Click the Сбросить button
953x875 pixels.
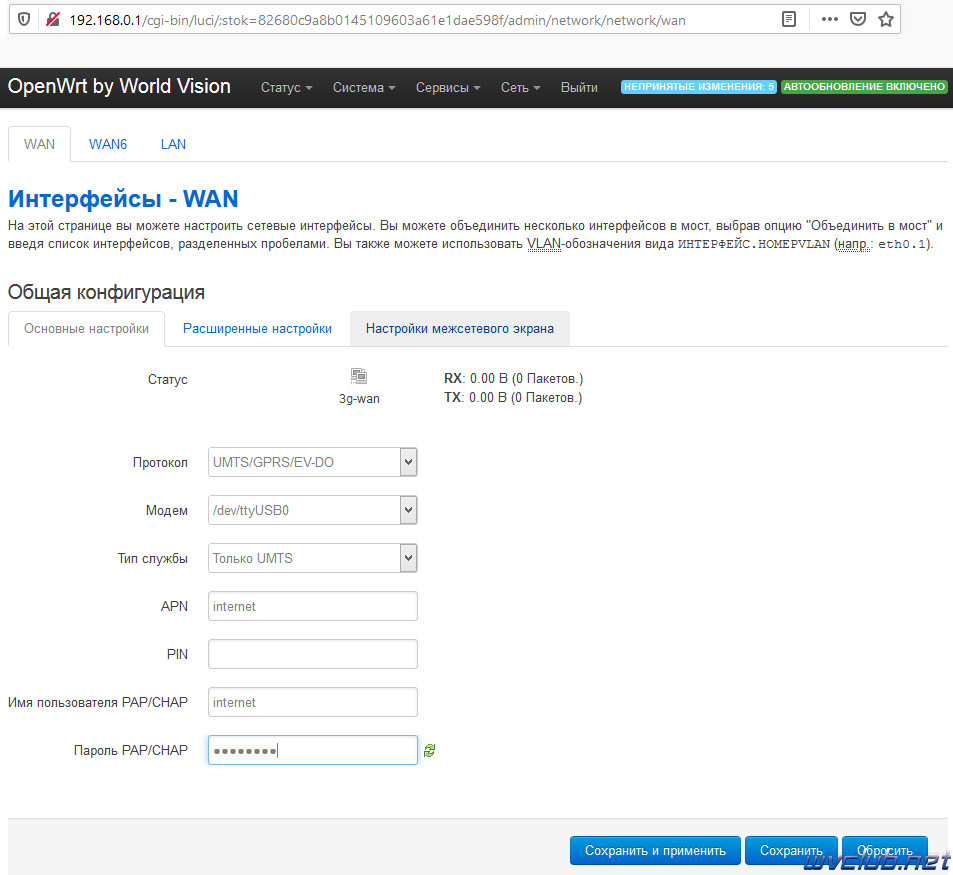point(885,850)
